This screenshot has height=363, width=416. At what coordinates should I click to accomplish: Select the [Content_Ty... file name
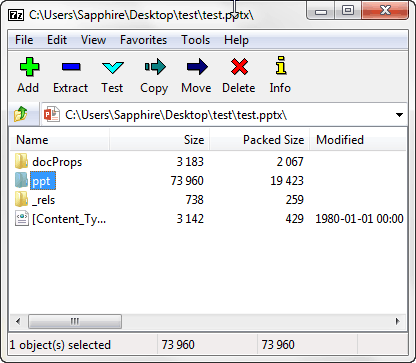click(69, 219)
